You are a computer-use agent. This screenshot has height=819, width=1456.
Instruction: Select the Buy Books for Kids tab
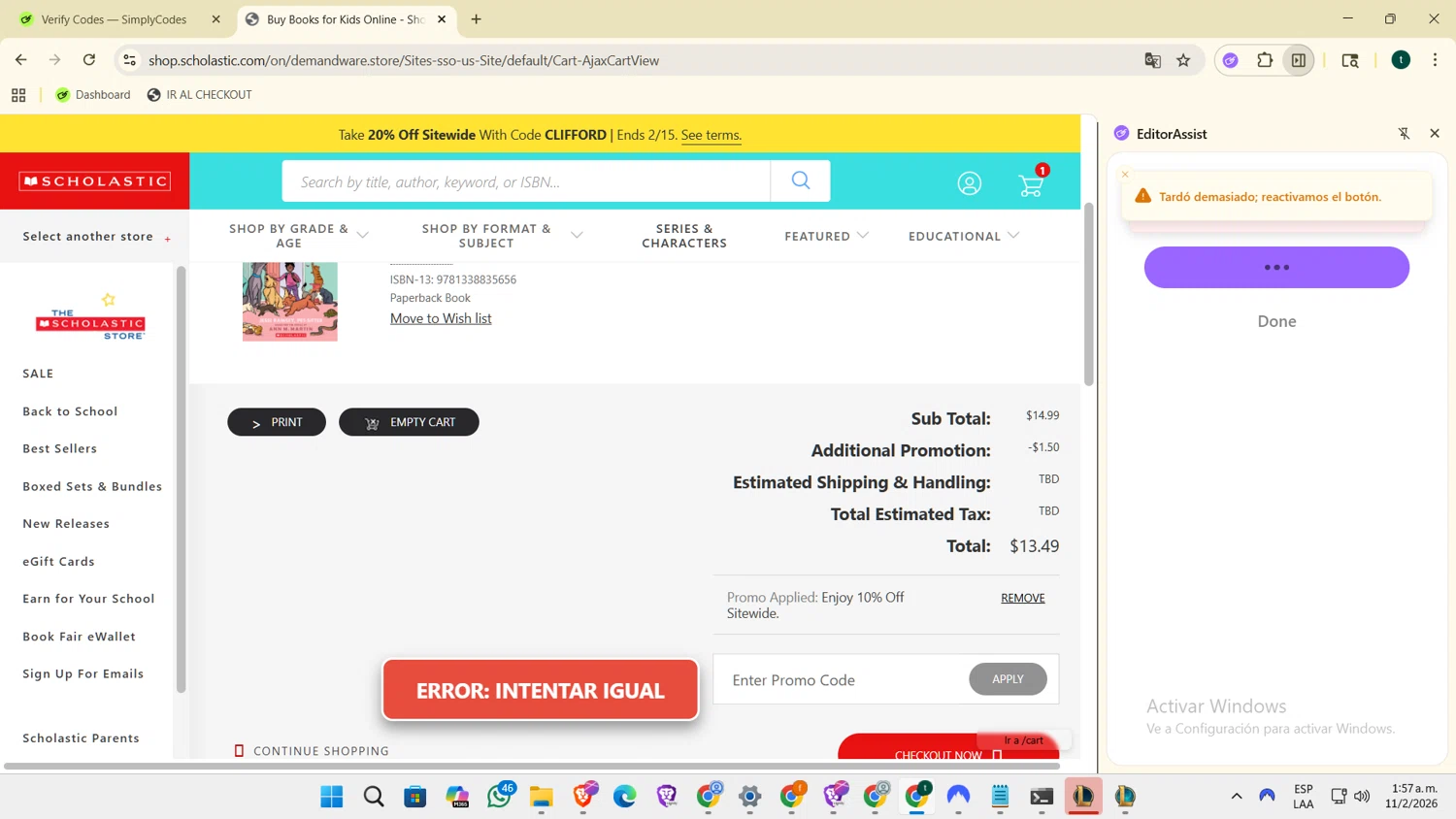click(345, 19)
